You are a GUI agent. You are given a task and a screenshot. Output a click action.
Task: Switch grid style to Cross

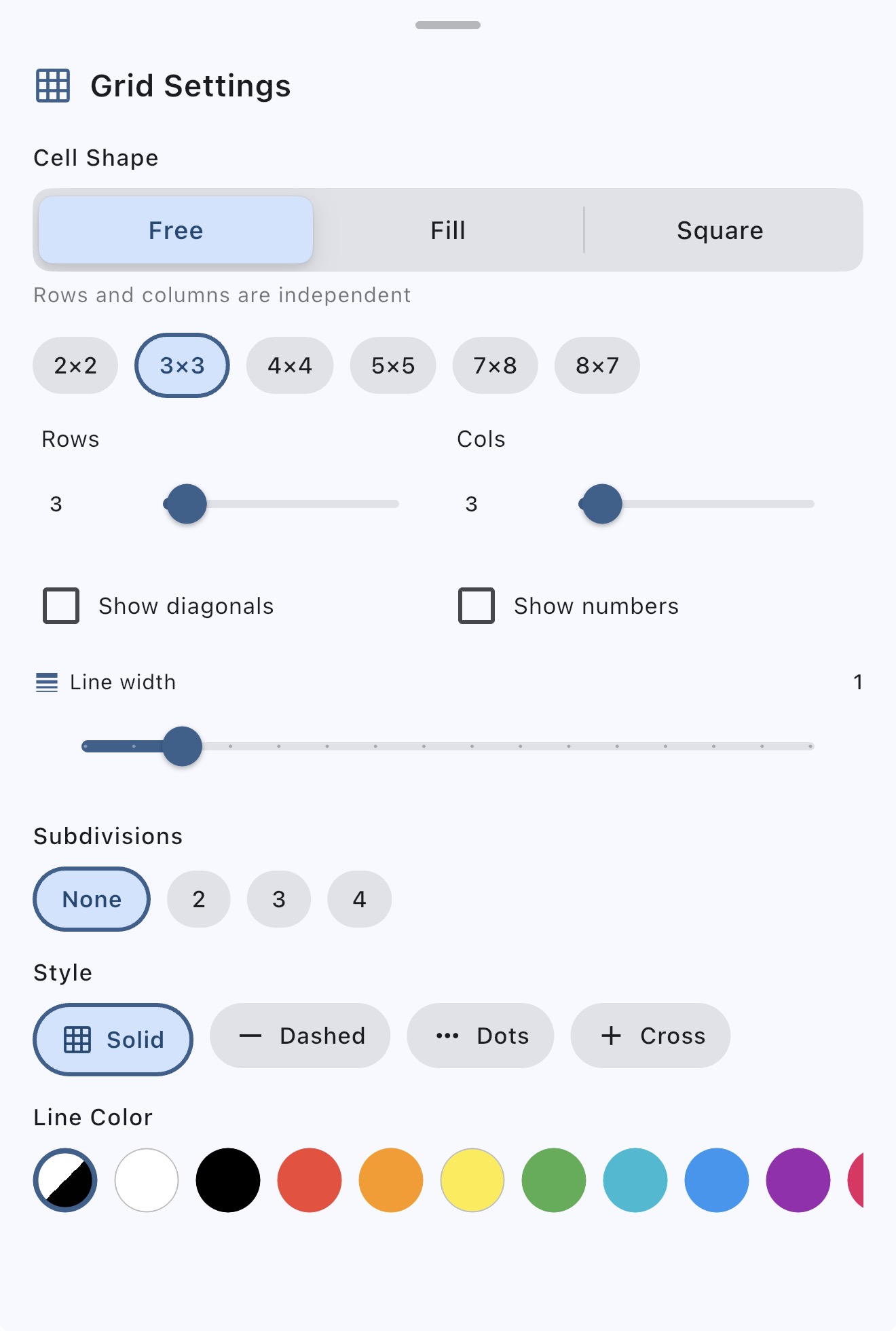[x=650, y=1036]
